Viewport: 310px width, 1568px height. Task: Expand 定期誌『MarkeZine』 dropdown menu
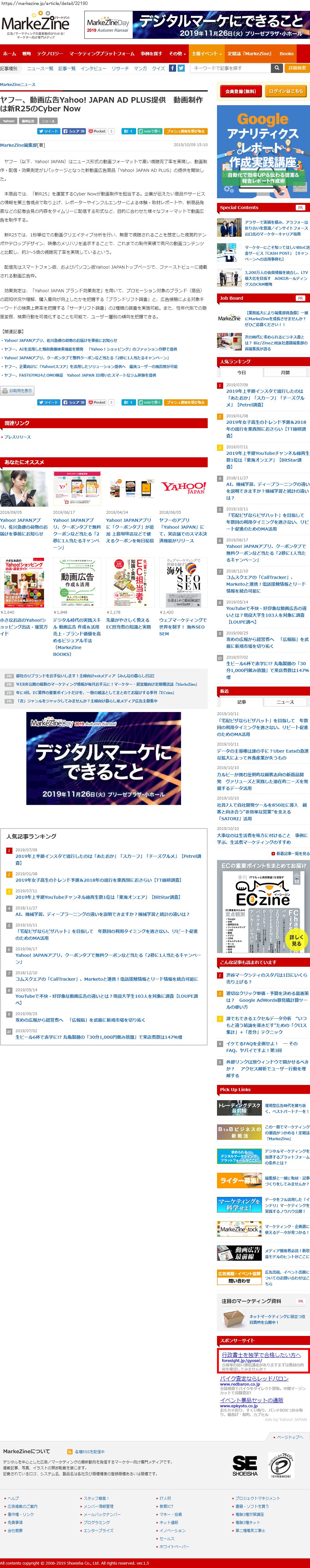coord(250,54)
